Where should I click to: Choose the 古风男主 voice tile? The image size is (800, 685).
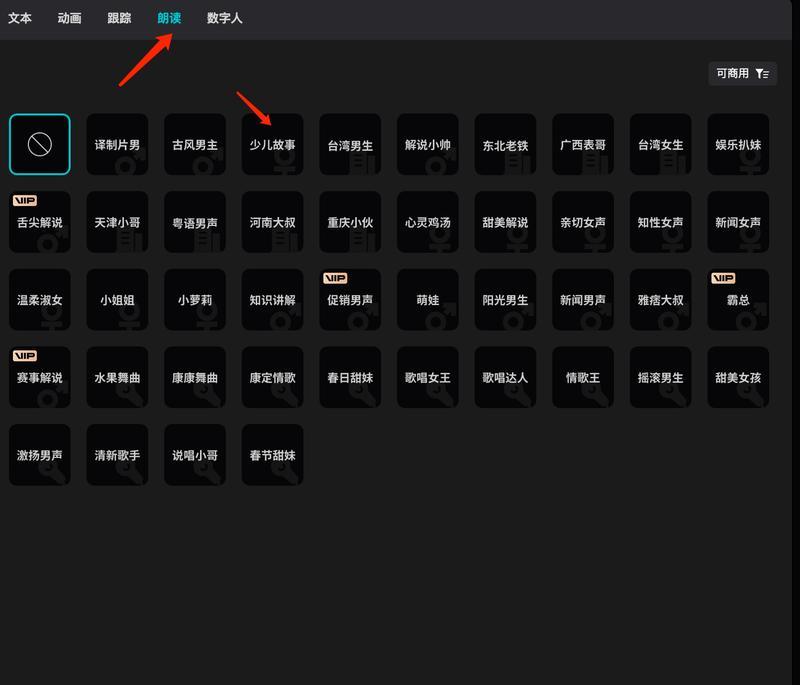click(195, 144)
